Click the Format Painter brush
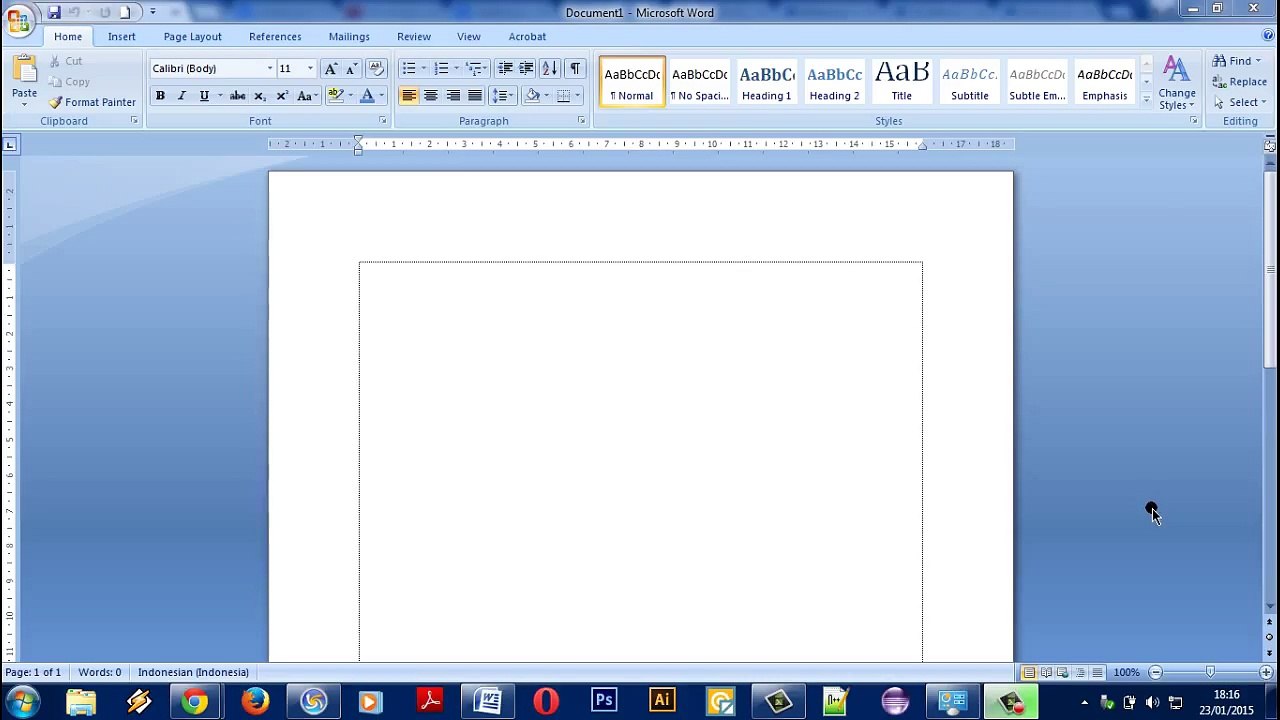1280x720 pixels. [x=56, y=102]
